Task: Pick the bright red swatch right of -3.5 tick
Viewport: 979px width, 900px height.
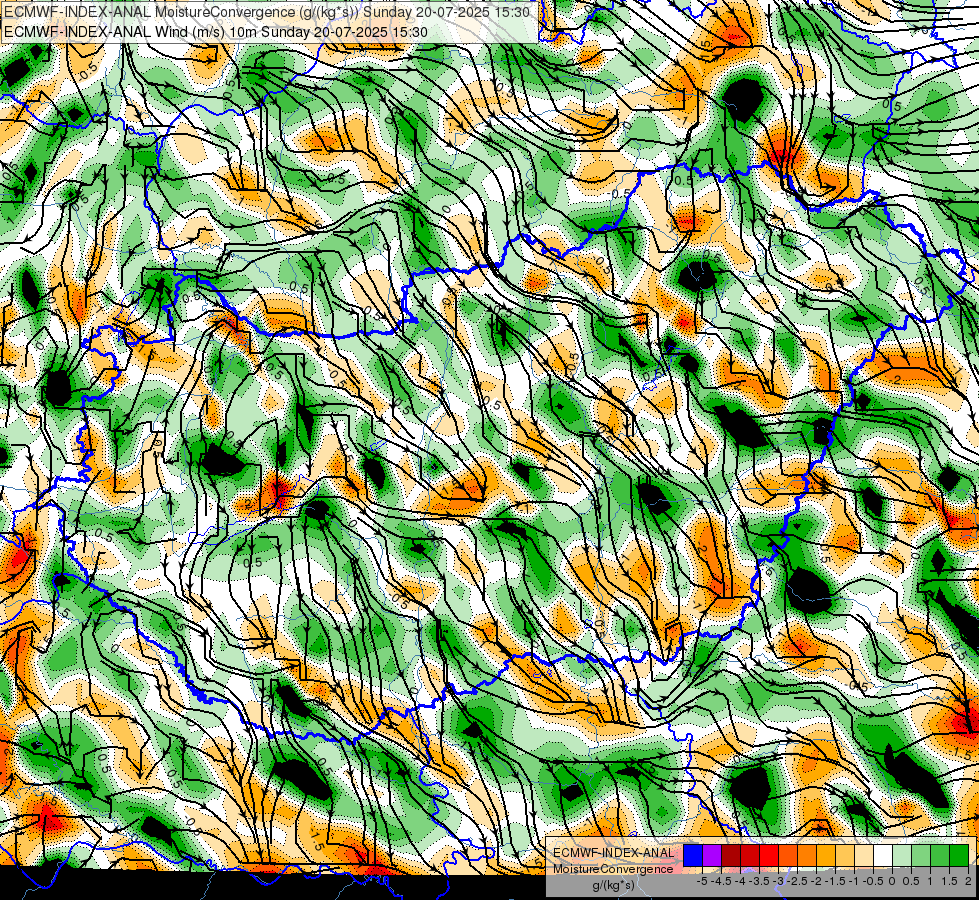Action: 769,855
